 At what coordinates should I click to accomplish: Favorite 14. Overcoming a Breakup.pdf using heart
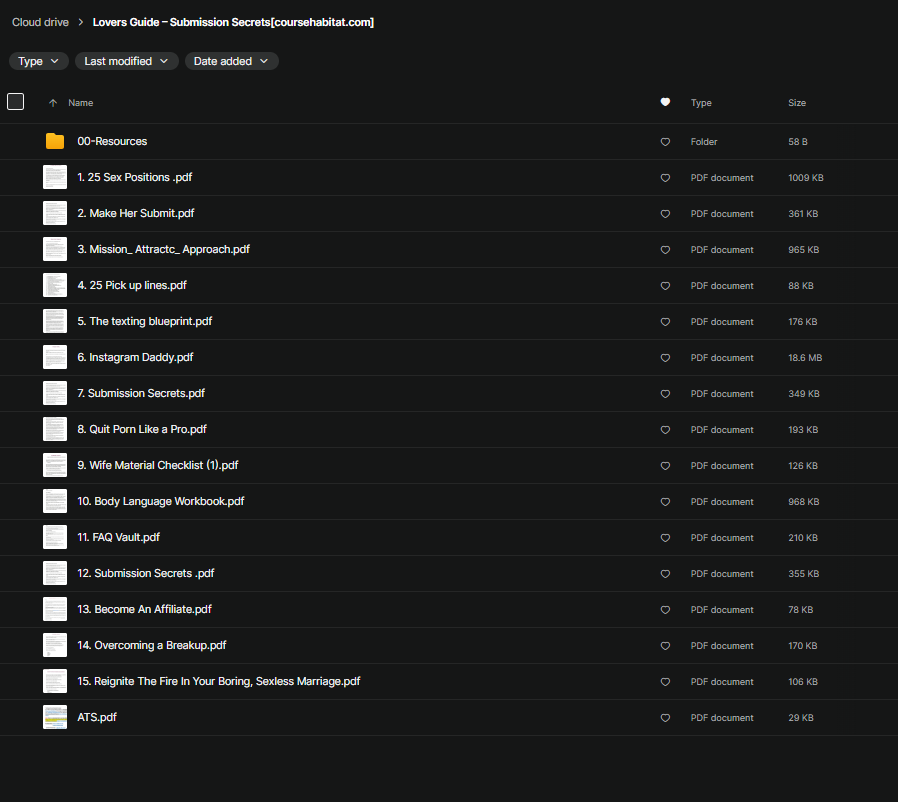pos(665,646)
